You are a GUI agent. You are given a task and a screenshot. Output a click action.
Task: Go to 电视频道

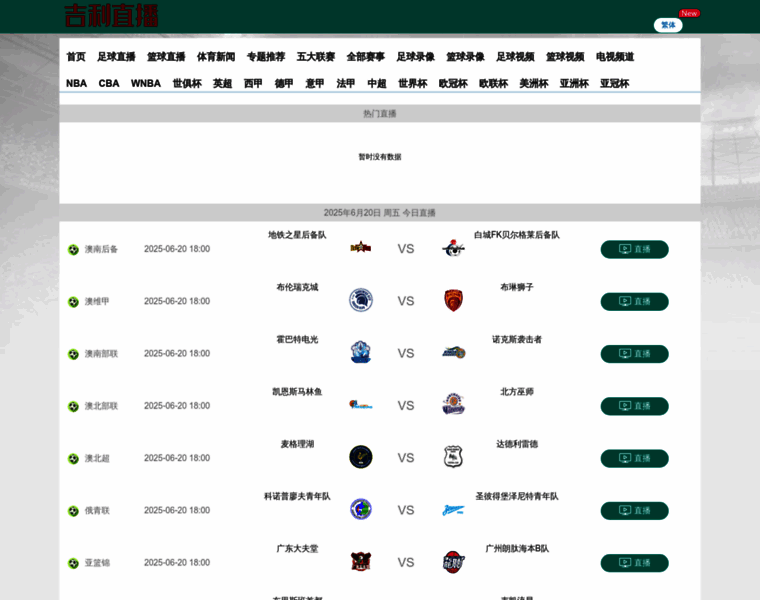pyautogui.click(x=616, y=57)
